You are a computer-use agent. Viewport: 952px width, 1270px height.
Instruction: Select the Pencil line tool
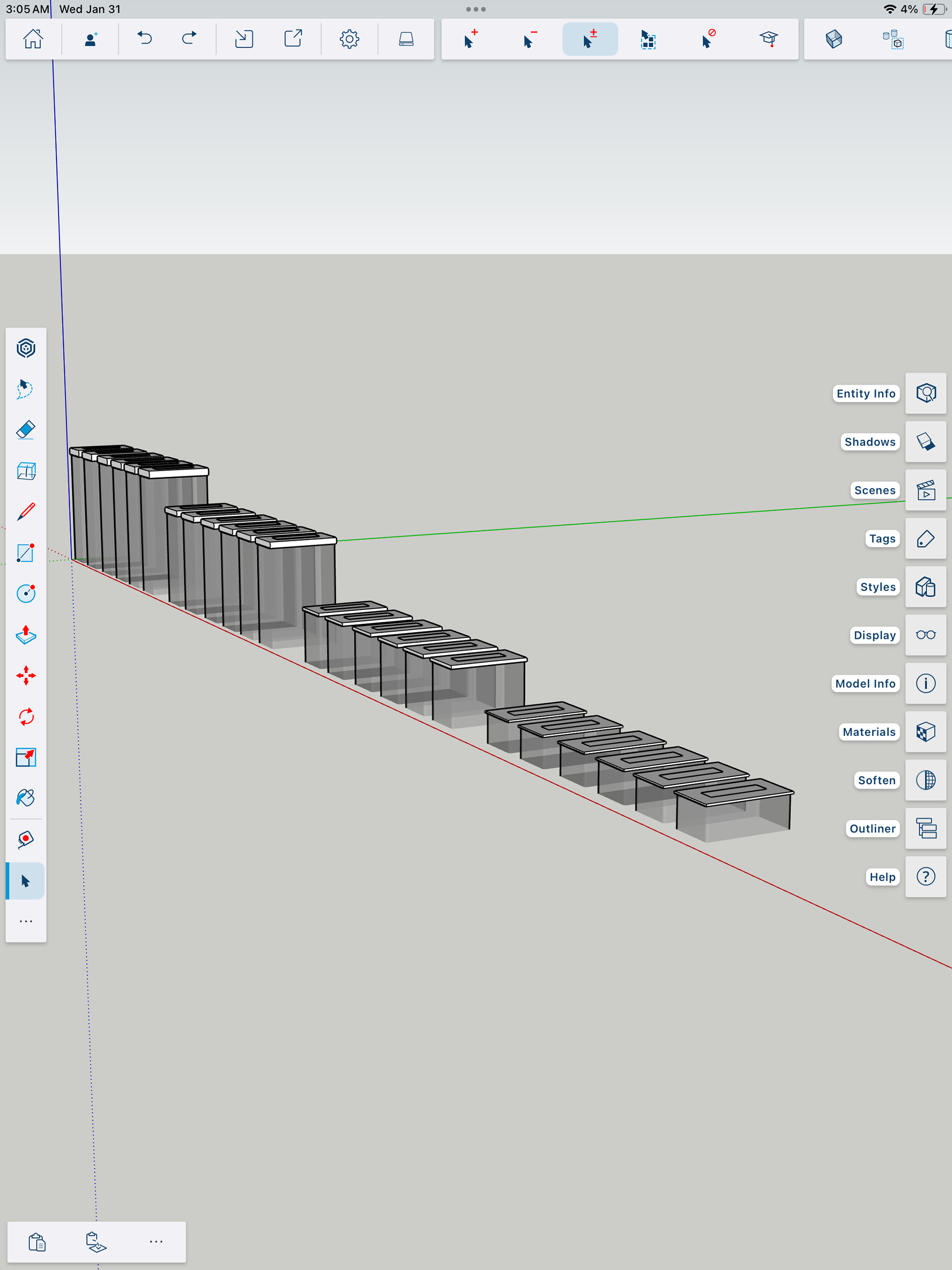pyautogui.click(x=26, y=511)
